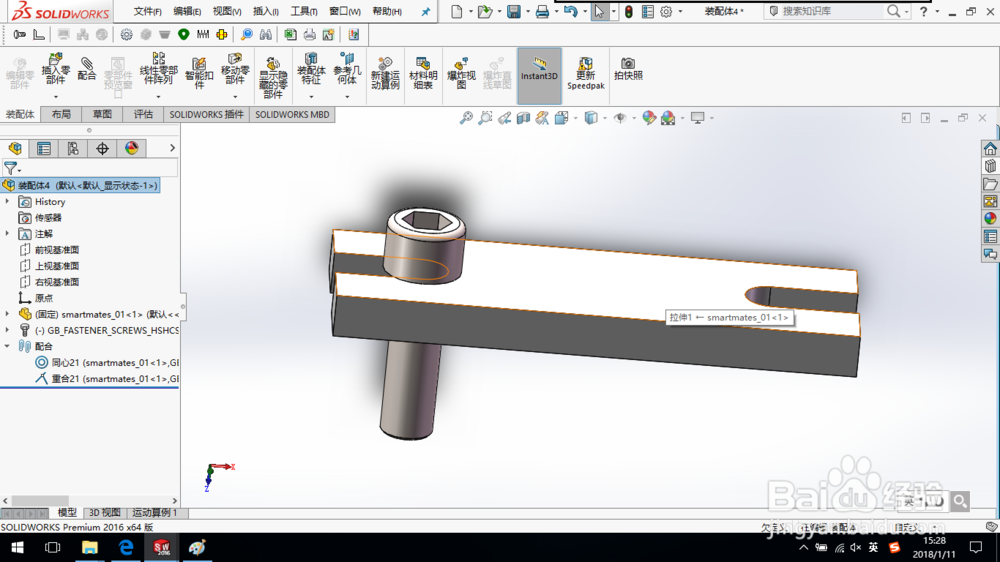Click the Zoom to Area icon

(485, 118)
